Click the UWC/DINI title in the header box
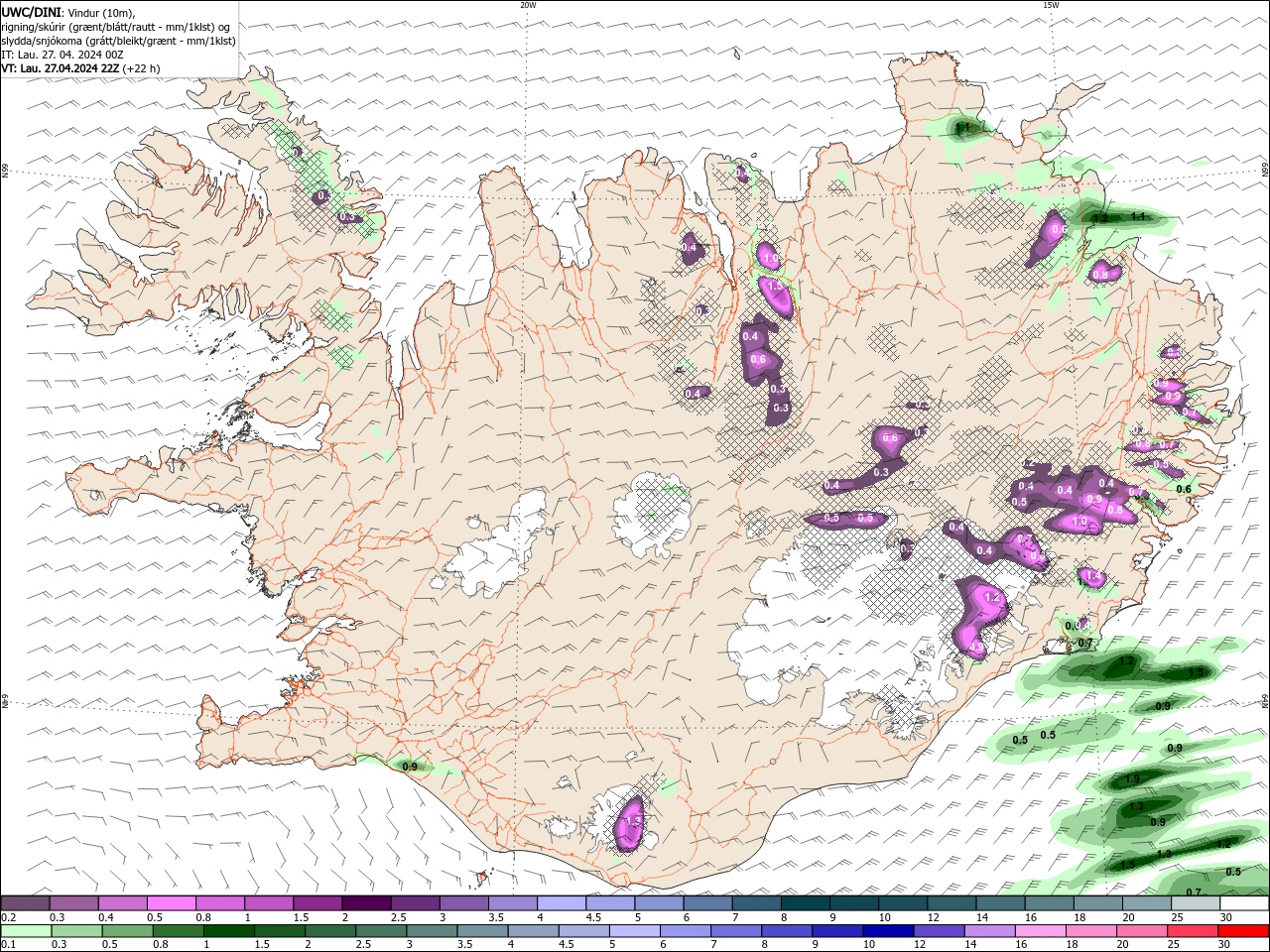1270x952 pixels. point(31,11)
